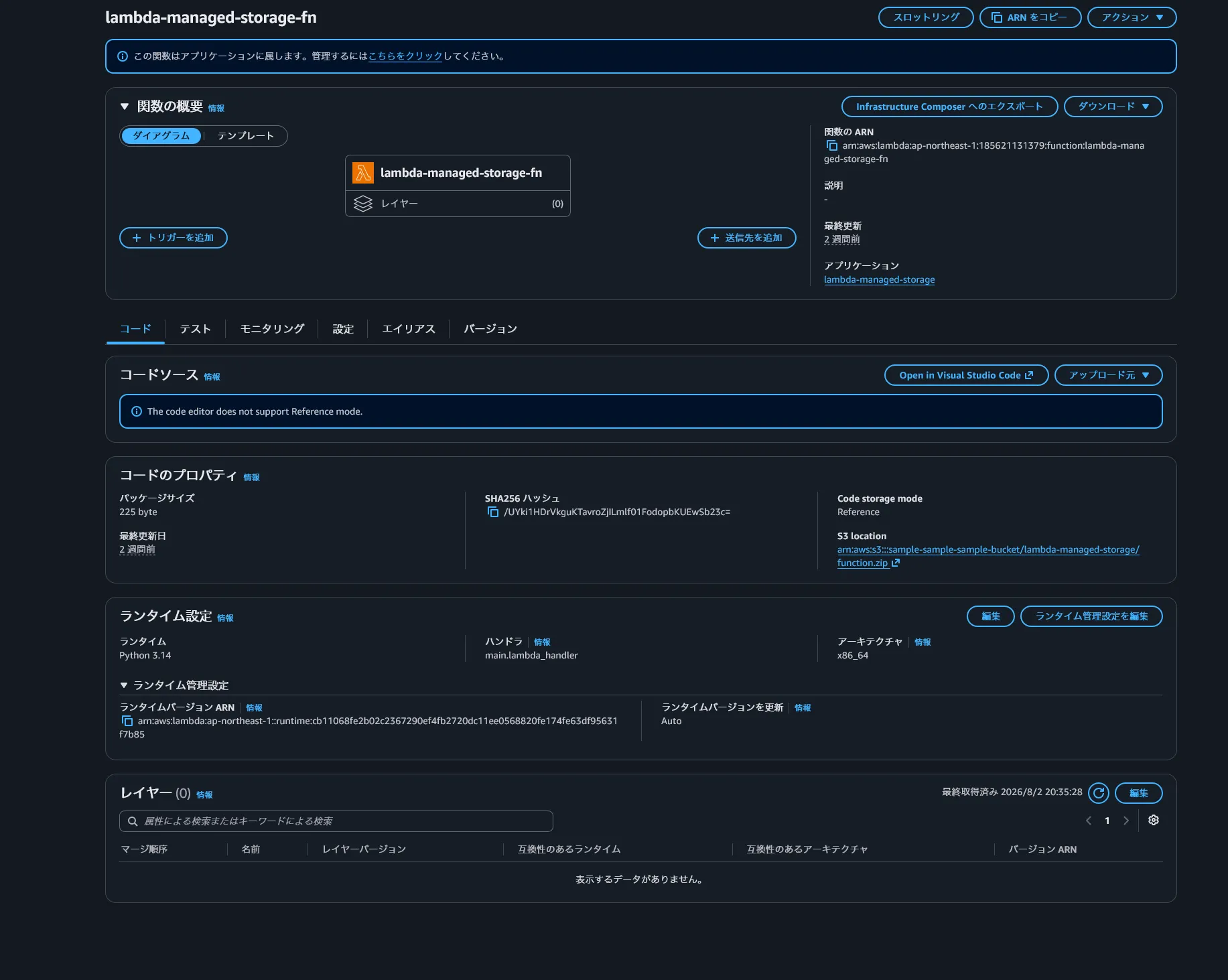Open layers table preferences gear

point(1154,821)
